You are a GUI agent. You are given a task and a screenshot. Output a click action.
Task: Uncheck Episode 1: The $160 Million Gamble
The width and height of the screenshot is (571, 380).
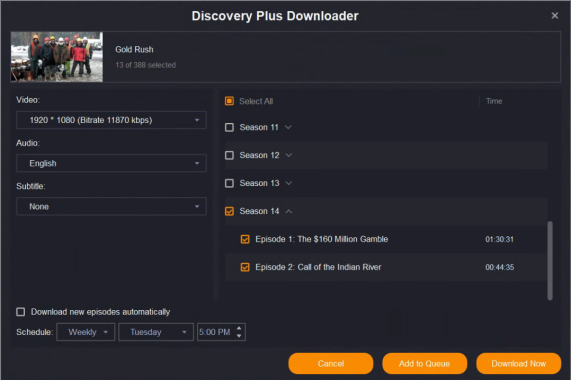coord(245,239)
